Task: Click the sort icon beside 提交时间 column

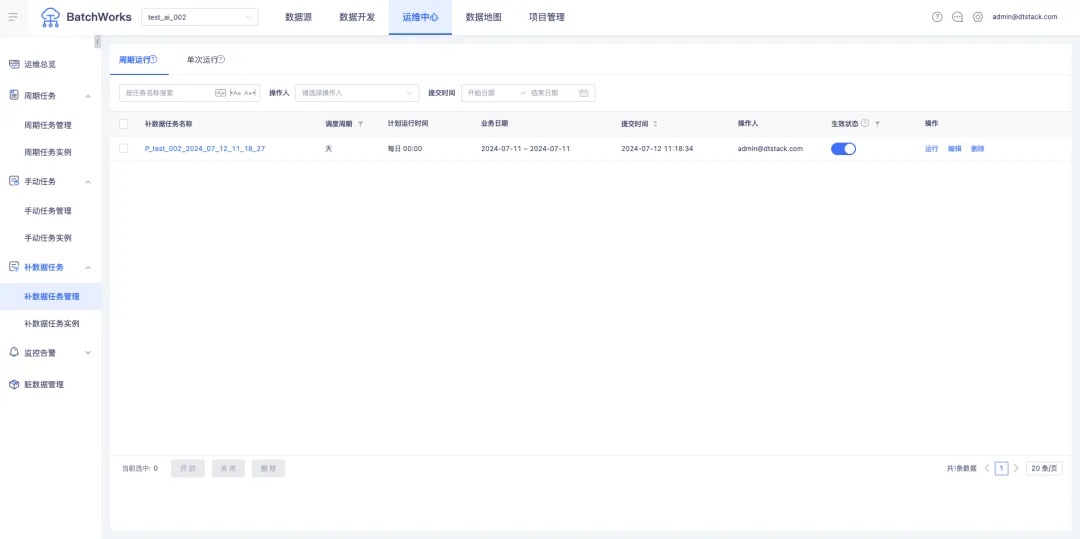Action: 655,124
